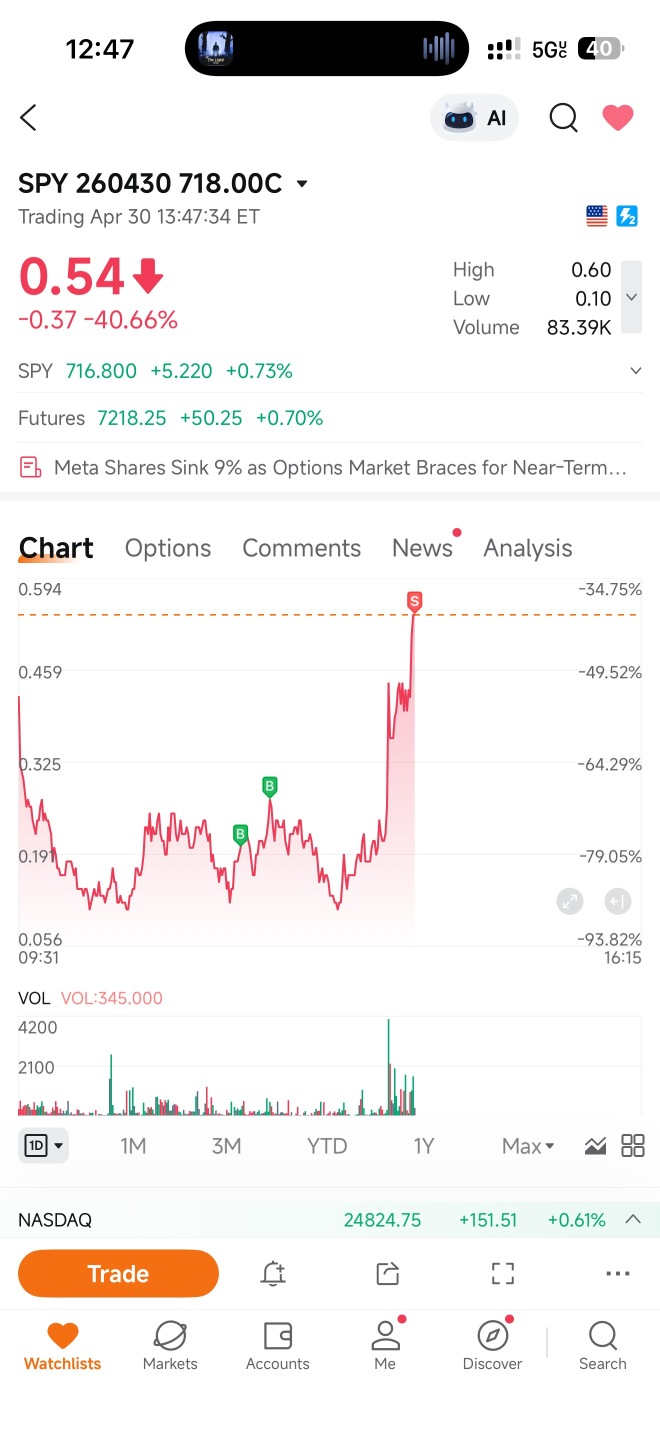Expand the chart with diagonal arrows icon
This screenshot has height=1434, width=660.
pos(570,901)
